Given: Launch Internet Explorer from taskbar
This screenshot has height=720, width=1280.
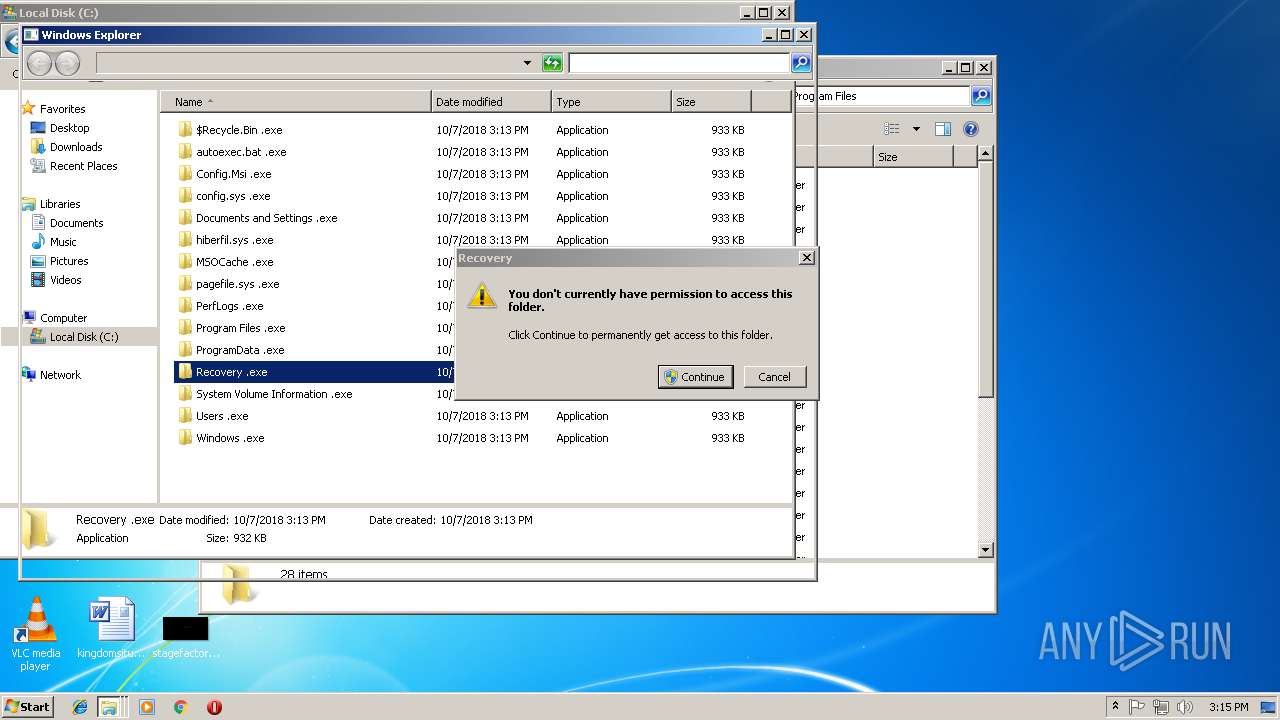Looking at the screenshot, I should coord(80,707).
